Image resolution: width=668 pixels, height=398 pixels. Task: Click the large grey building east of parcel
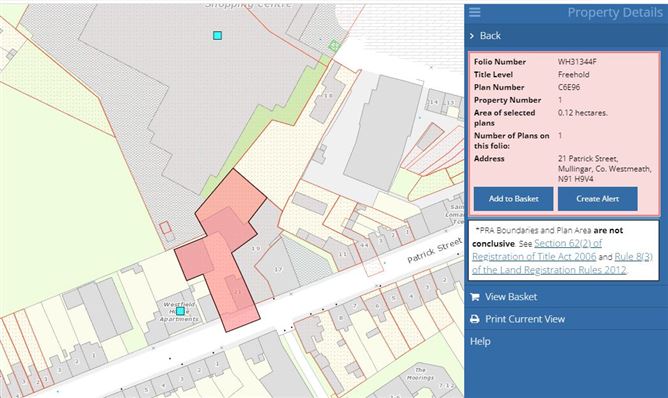pos(383,133)
